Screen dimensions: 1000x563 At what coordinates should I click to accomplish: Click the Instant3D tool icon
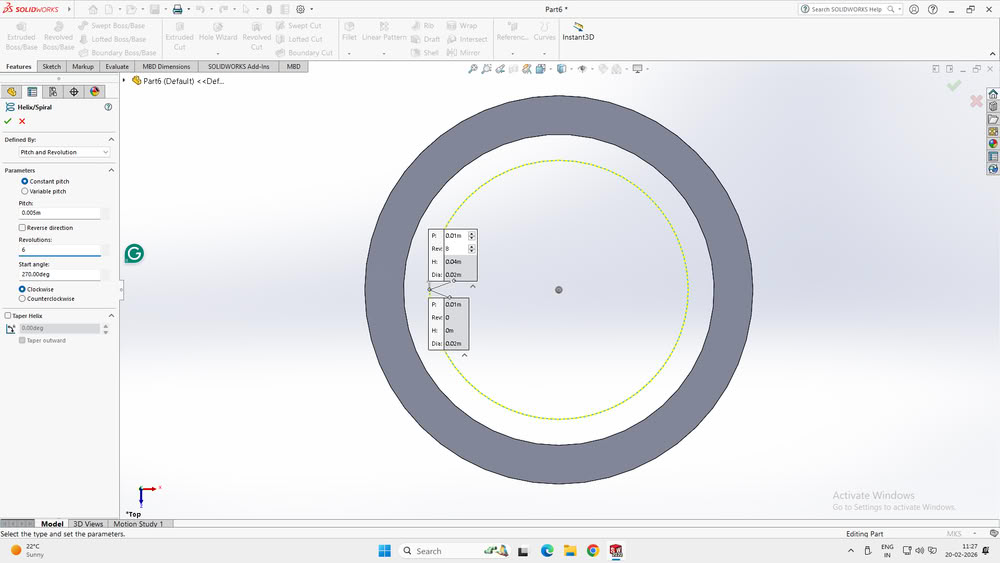578,27
